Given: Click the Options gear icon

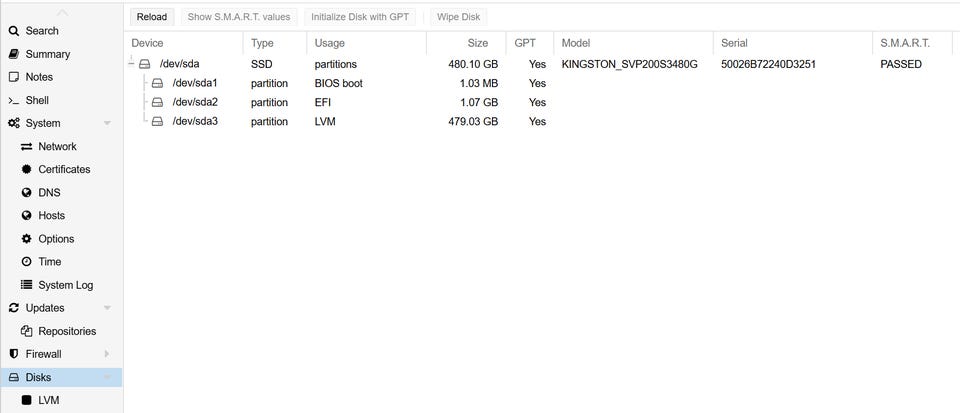Looking at the screenshot, I should click(x=26, y=239).
